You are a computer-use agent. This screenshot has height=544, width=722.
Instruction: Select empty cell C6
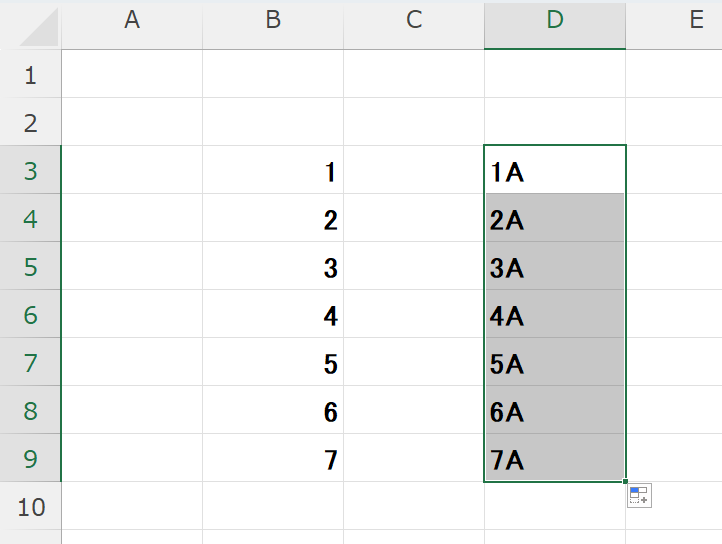pyautogui.click(x=414, y=315)
